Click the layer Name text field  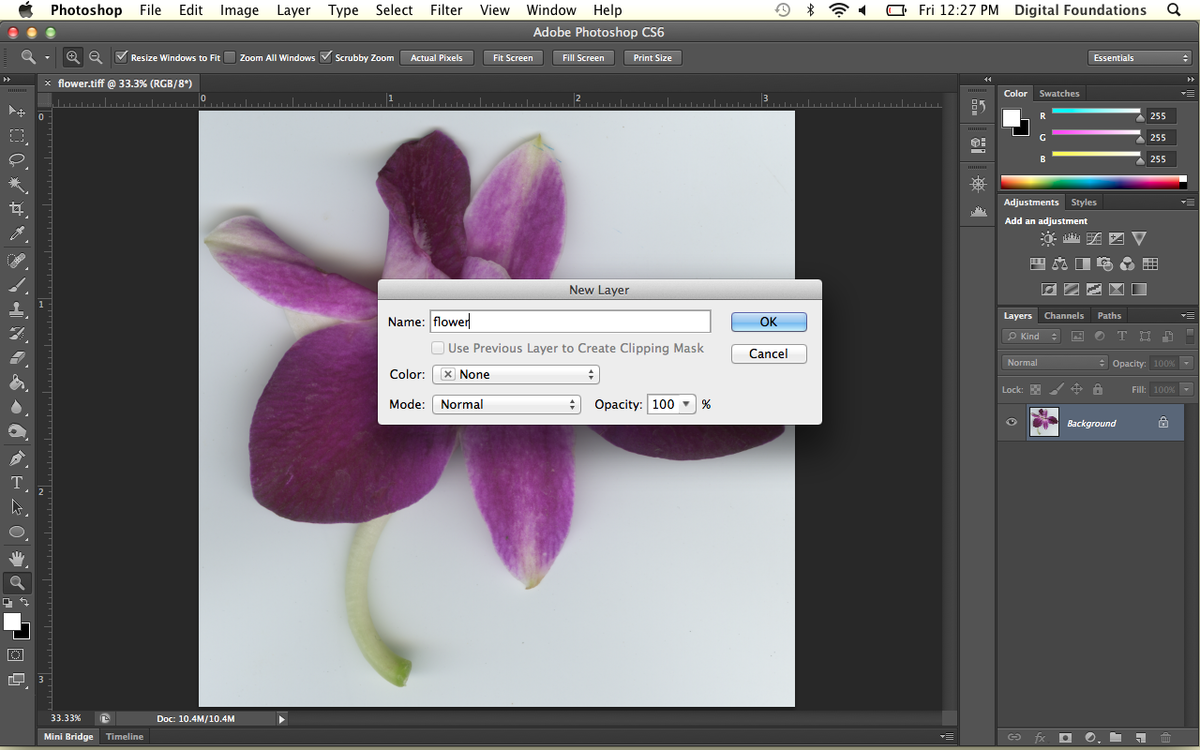coord(570,322)
